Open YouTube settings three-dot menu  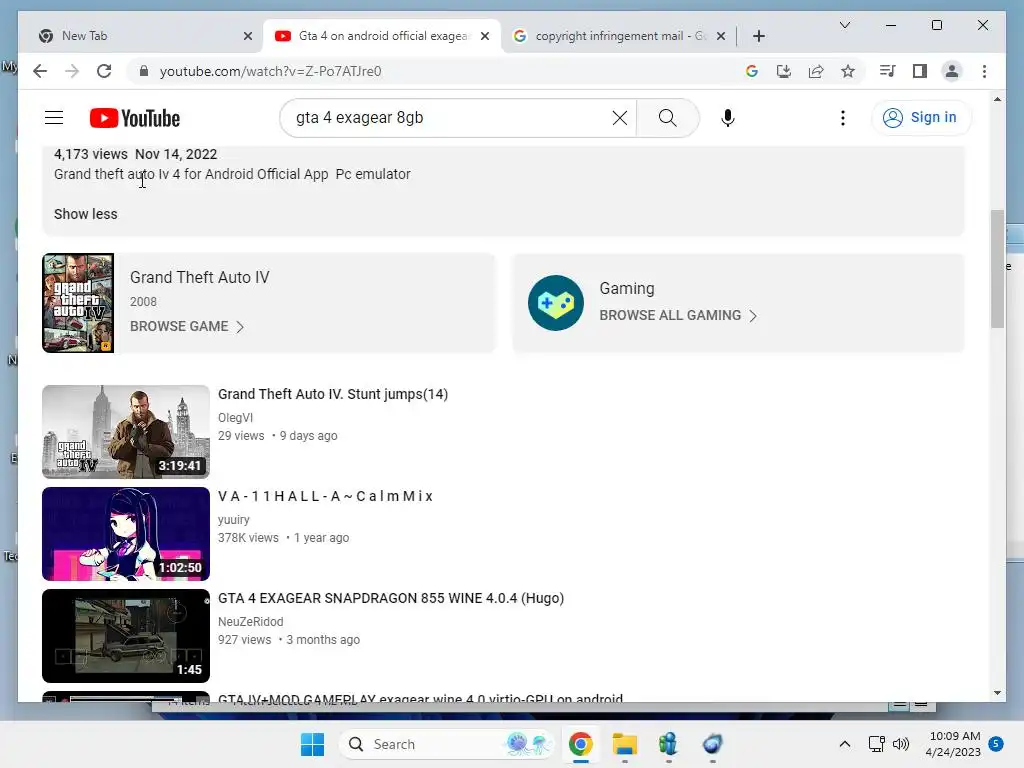pos(842,118)
